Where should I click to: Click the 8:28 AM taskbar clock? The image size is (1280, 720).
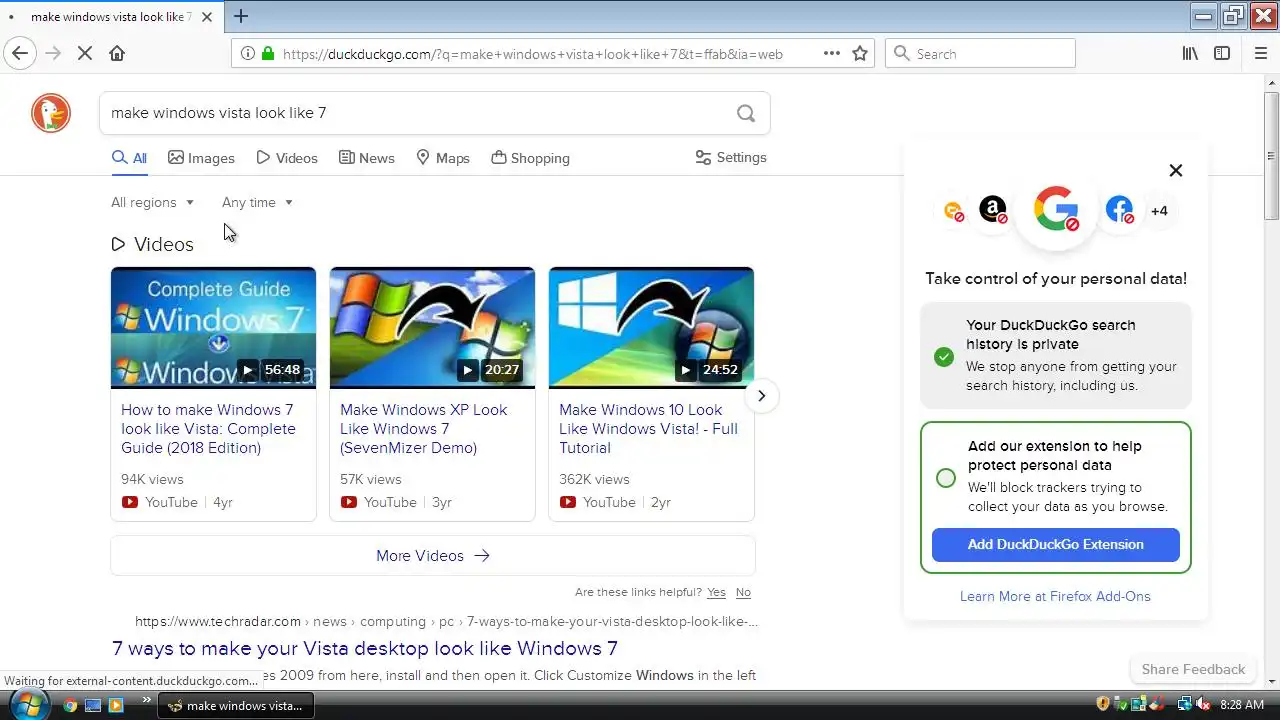pos(1242,705)
